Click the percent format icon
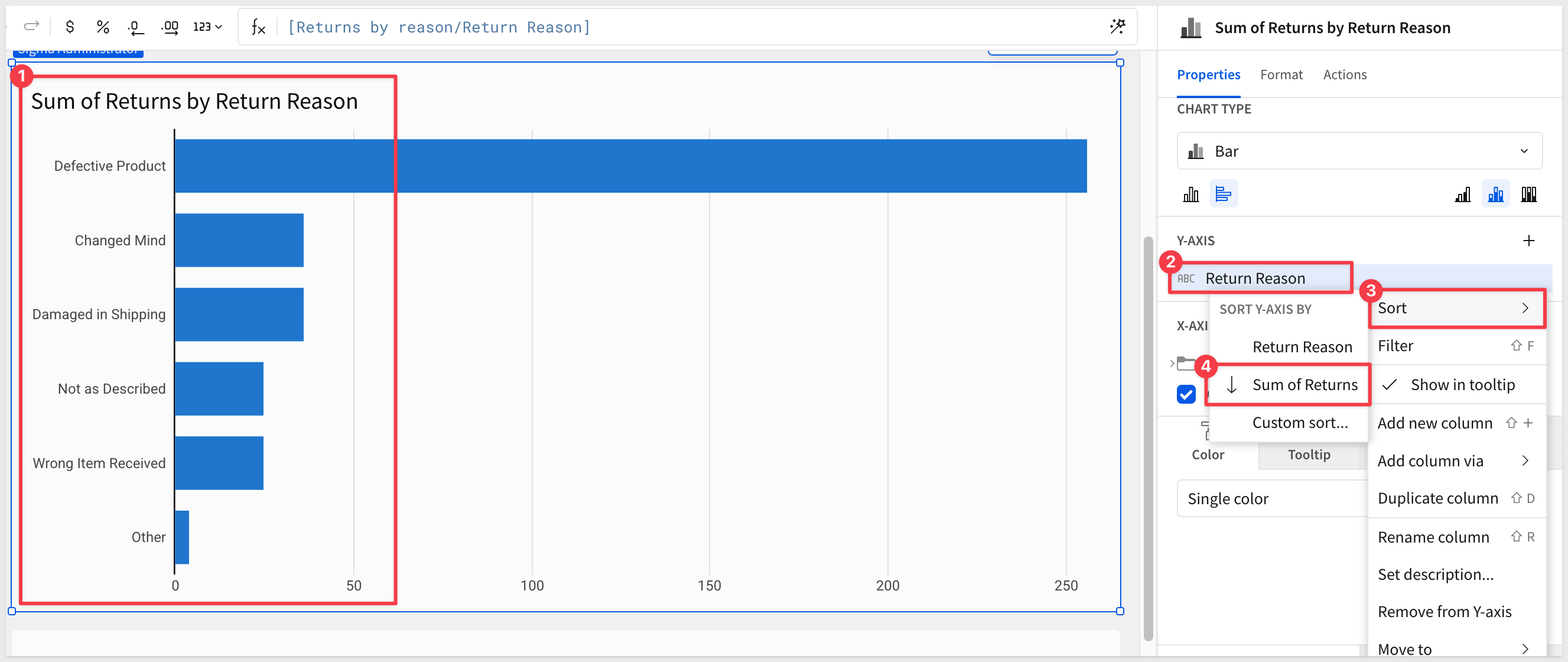1568x662 pixels. point(103,27)
